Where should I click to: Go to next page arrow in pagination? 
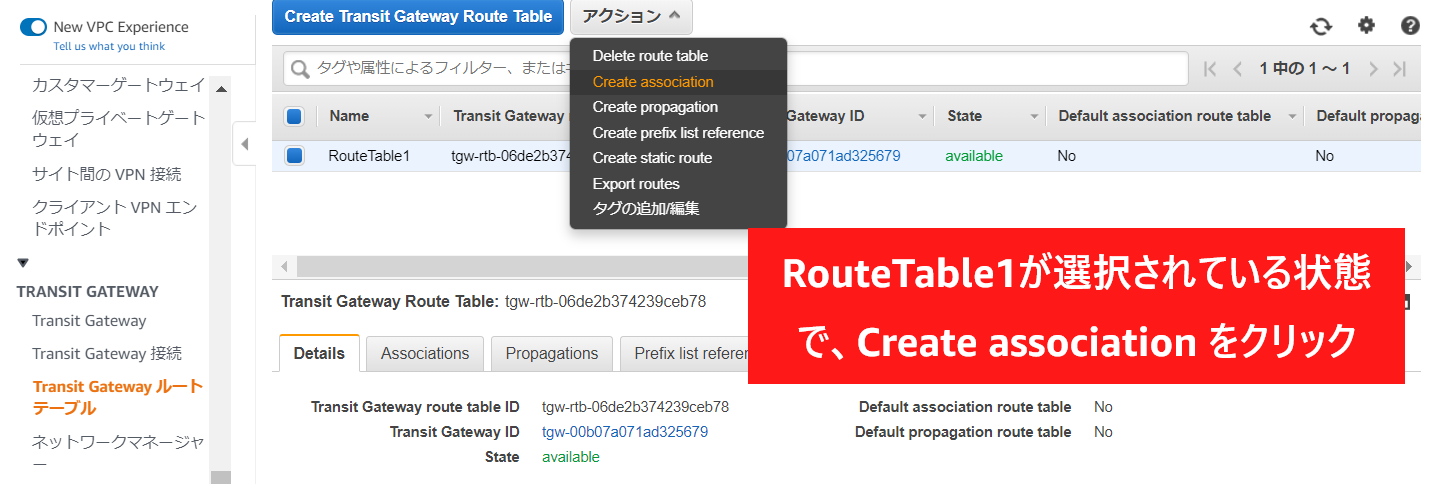pos(1374,69)
